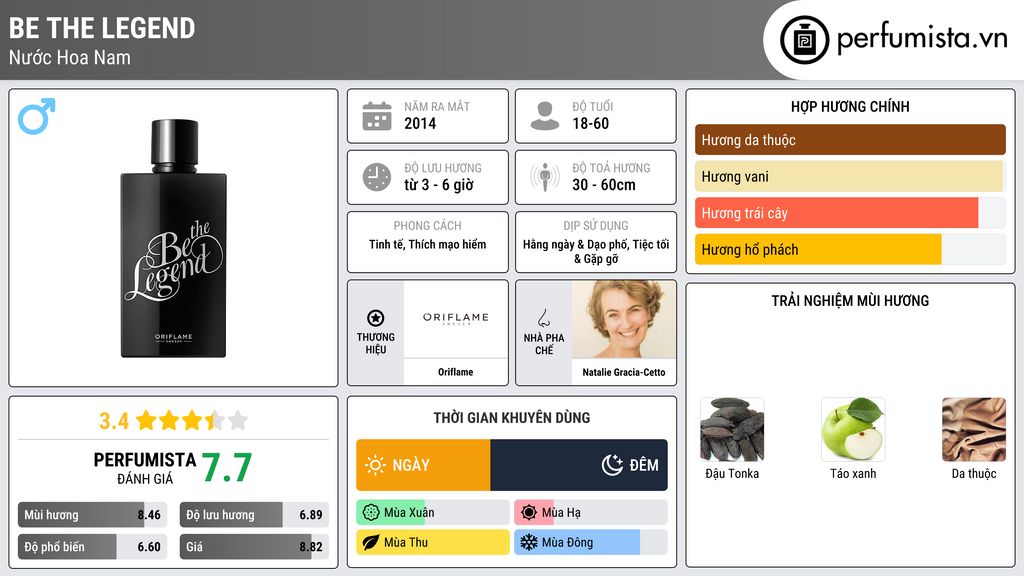
Task: Click the blue male gender symbol icon
Action: [x=37, y=116]
